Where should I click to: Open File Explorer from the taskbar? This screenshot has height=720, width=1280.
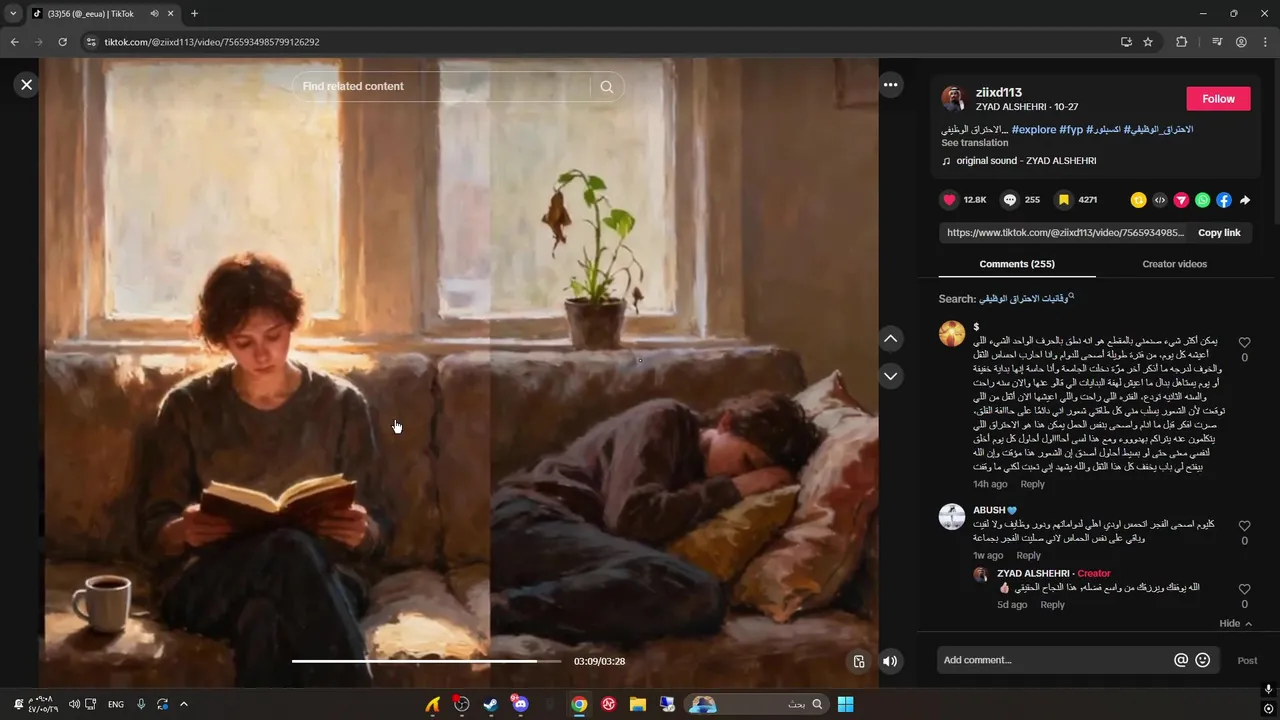point(637,704)
